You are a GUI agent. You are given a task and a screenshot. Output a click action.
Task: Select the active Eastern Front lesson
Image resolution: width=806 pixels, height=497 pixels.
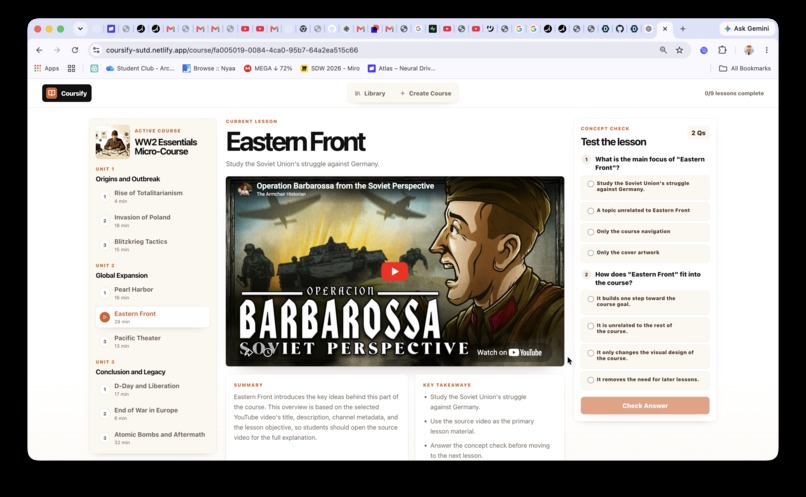153,317
